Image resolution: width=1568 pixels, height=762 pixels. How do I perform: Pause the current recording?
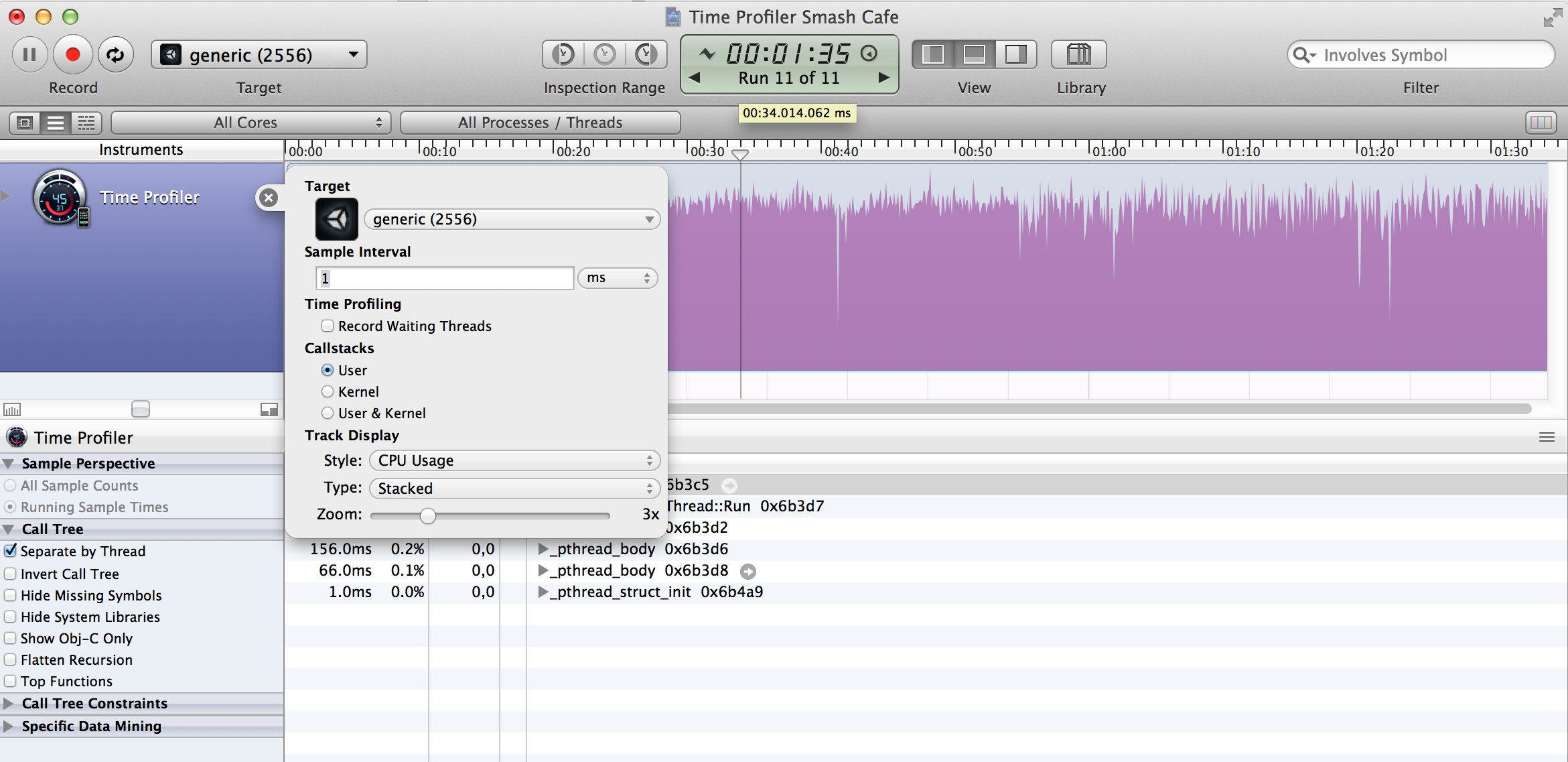pyautogui.click(x=29, y=54)
